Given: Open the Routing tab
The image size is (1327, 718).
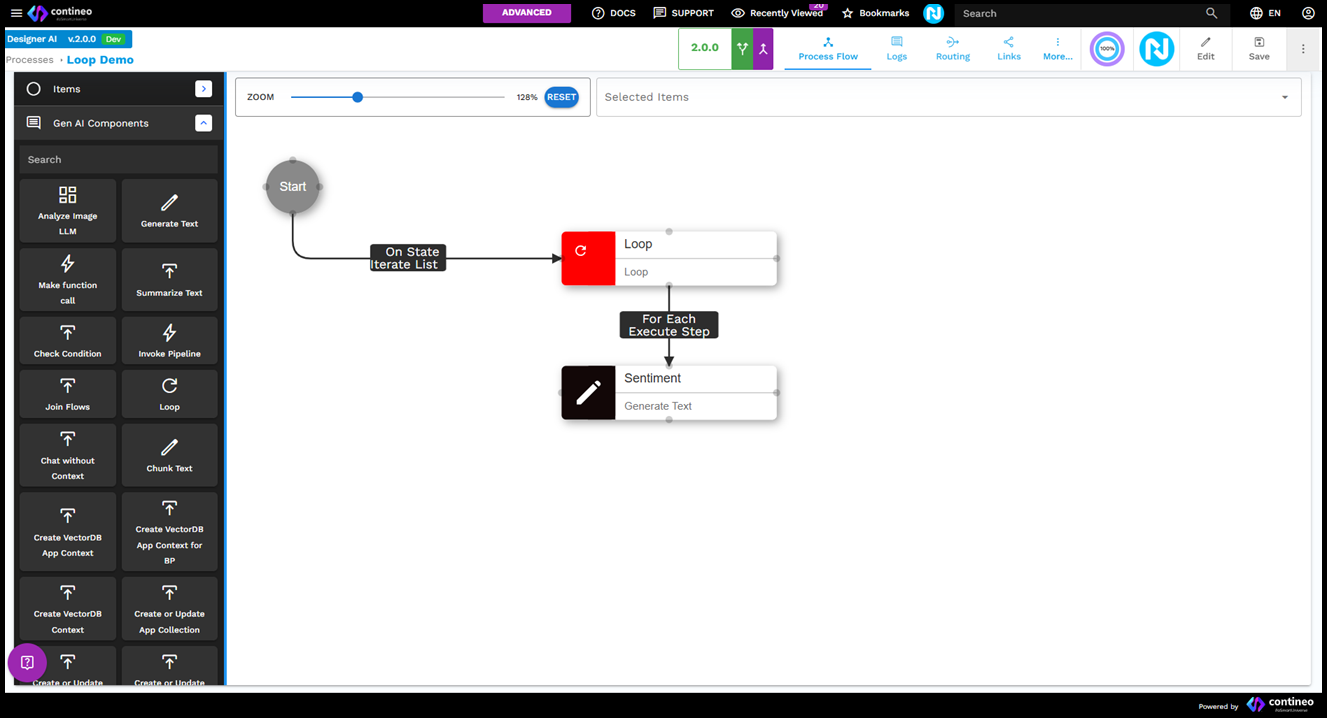Looking at the screenshot, I should tap(952, 48).
